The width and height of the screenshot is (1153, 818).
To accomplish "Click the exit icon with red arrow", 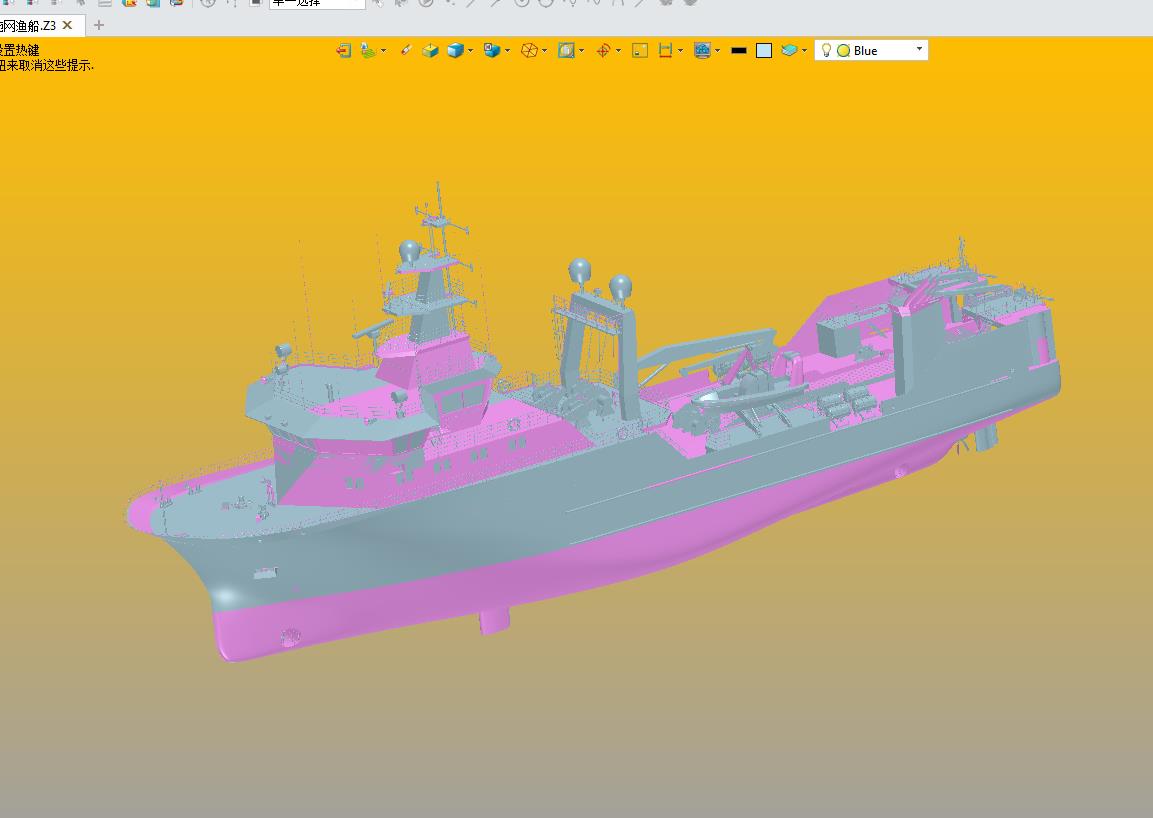I will 343,50.
